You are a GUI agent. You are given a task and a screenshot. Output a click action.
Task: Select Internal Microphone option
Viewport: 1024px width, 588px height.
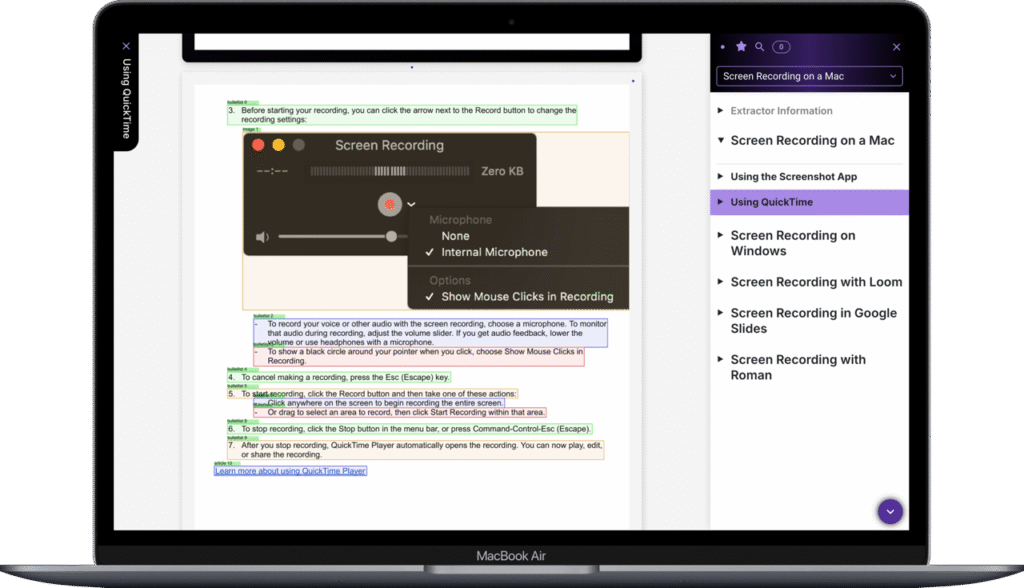(x=494, y=252)
